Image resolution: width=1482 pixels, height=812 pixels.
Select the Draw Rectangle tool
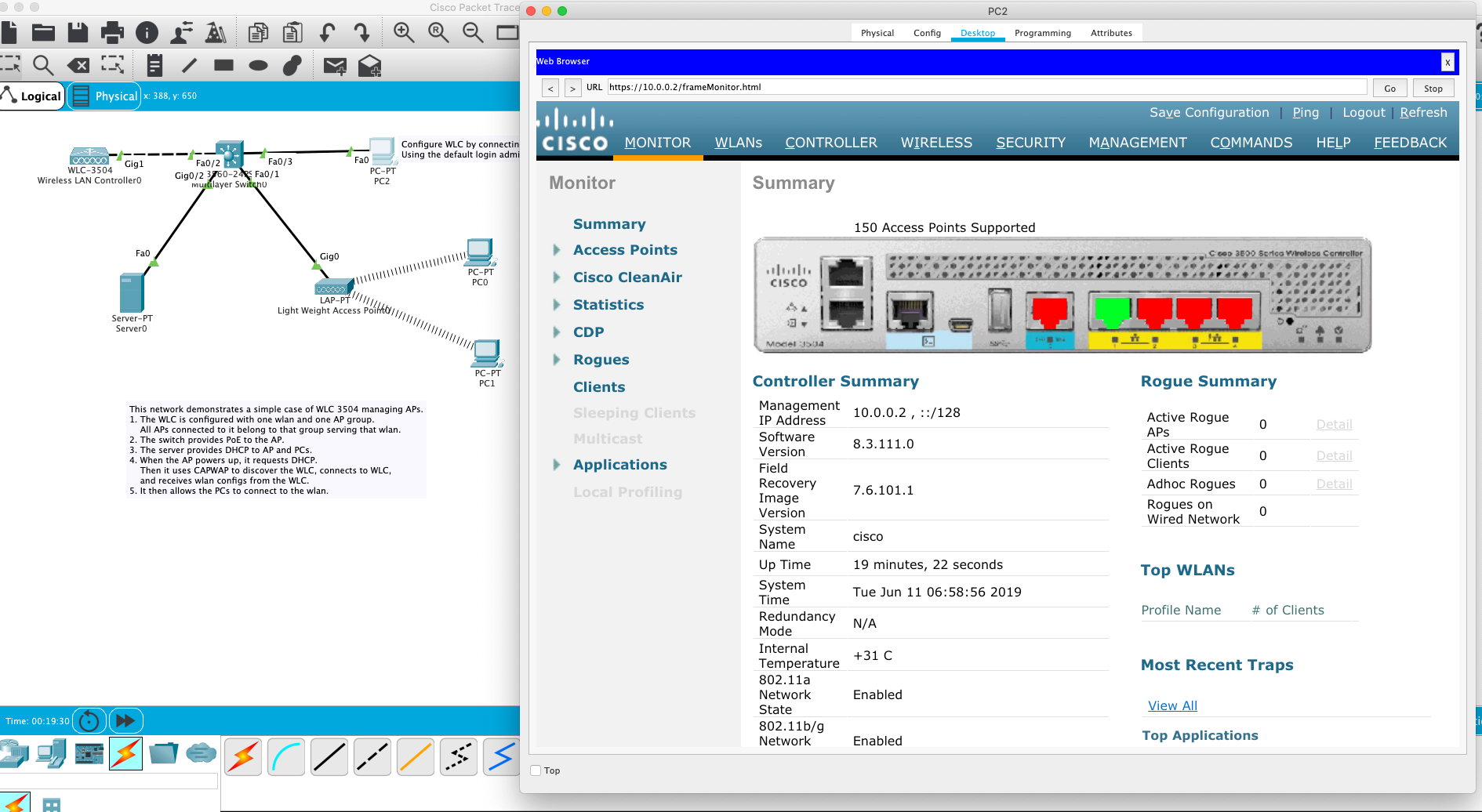[x=223, y=66]
